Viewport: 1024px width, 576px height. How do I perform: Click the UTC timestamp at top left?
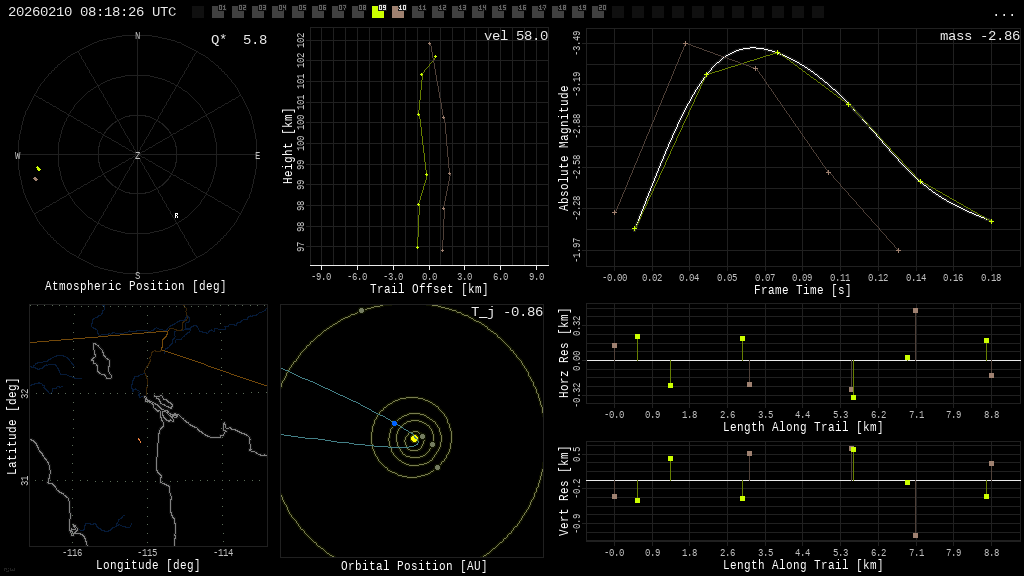[x=92, y=12]
